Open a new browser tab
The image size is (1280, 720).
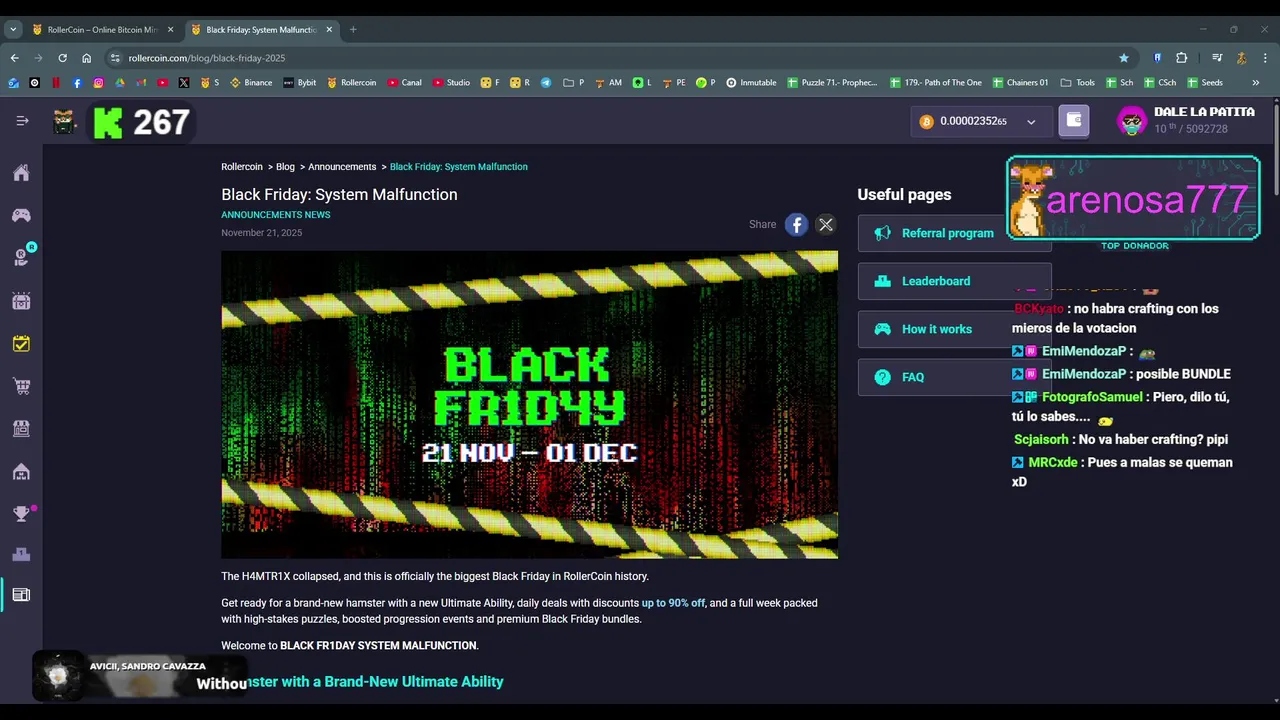353,30
